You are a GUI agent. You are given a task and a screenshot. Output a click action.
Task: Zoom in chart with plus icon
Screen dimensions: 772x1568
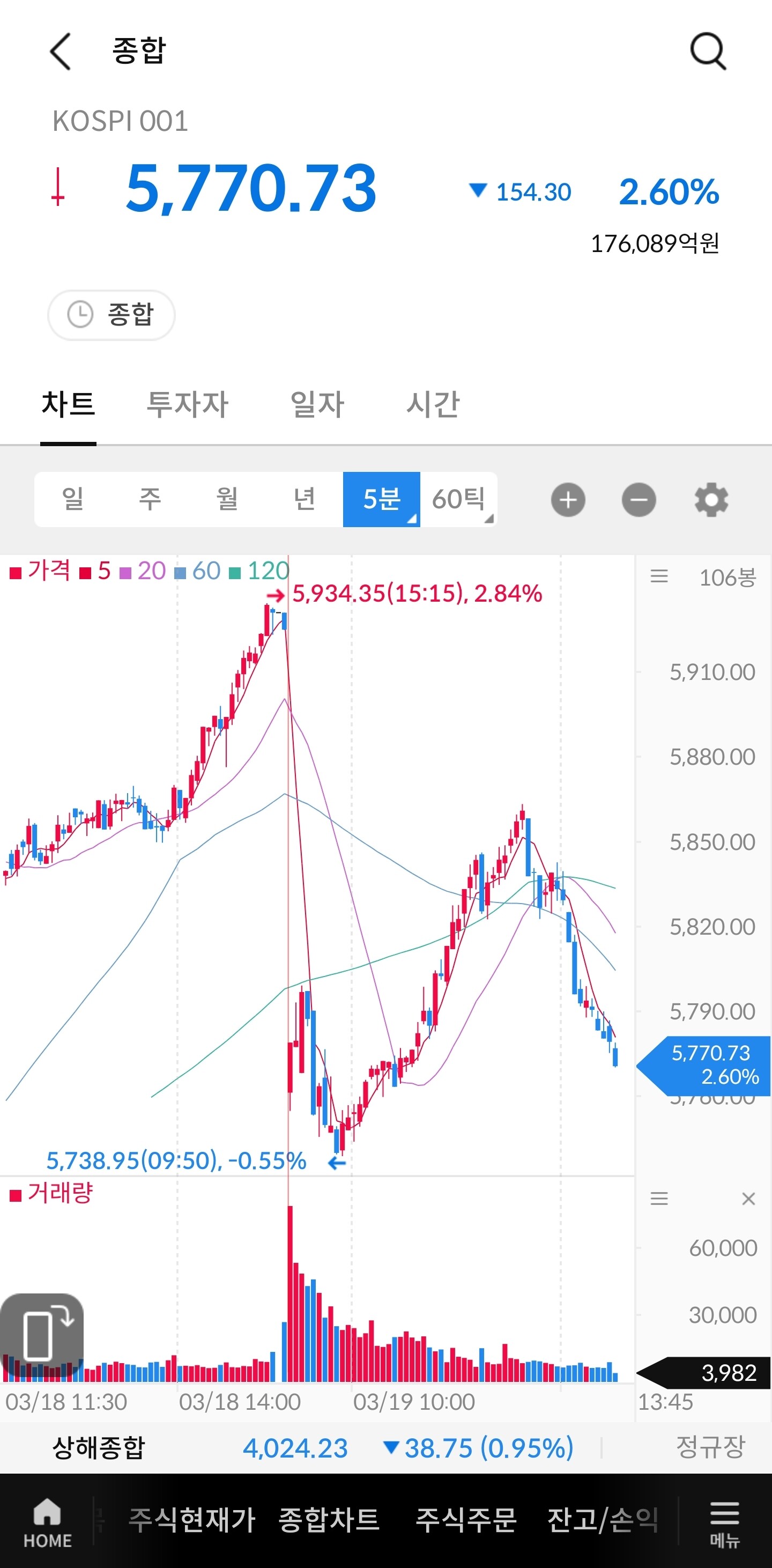point(568,500)
